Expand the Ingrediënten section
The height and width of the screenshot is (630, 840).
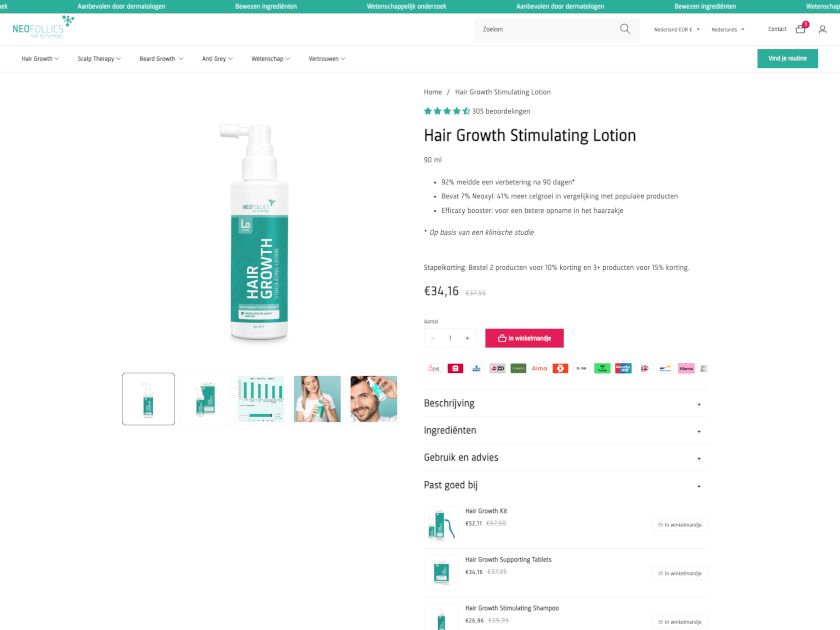pyautogui.click(x=565, y=430)
